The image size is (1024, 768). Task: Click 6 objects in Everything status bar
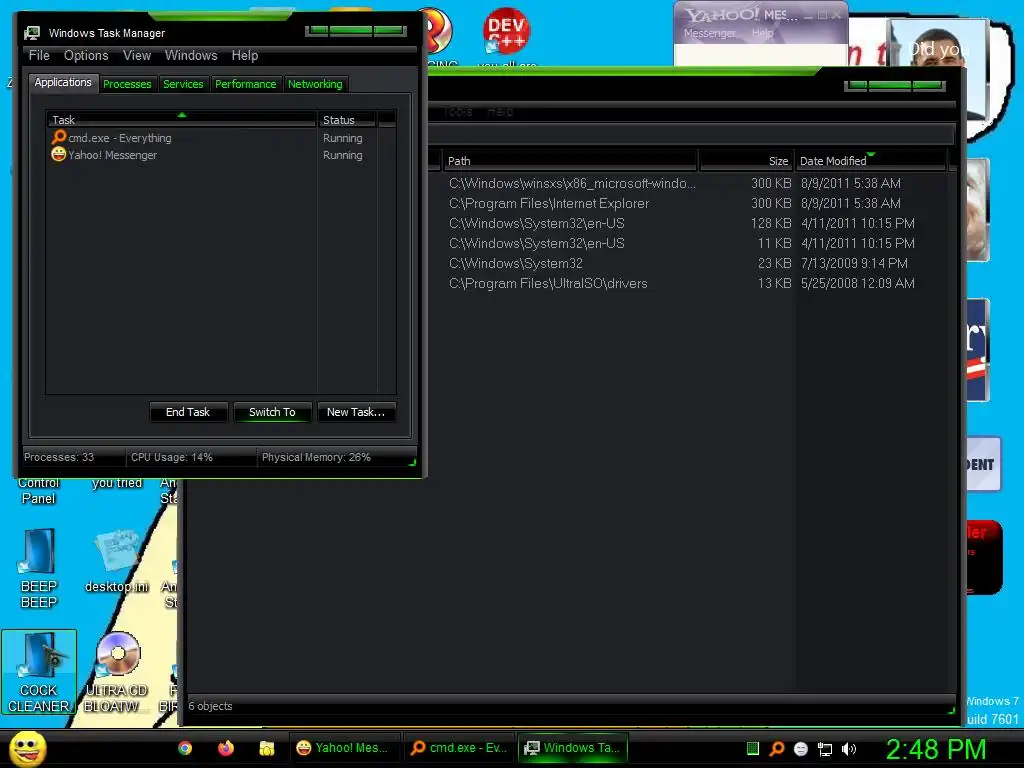[x=210, y=706]
